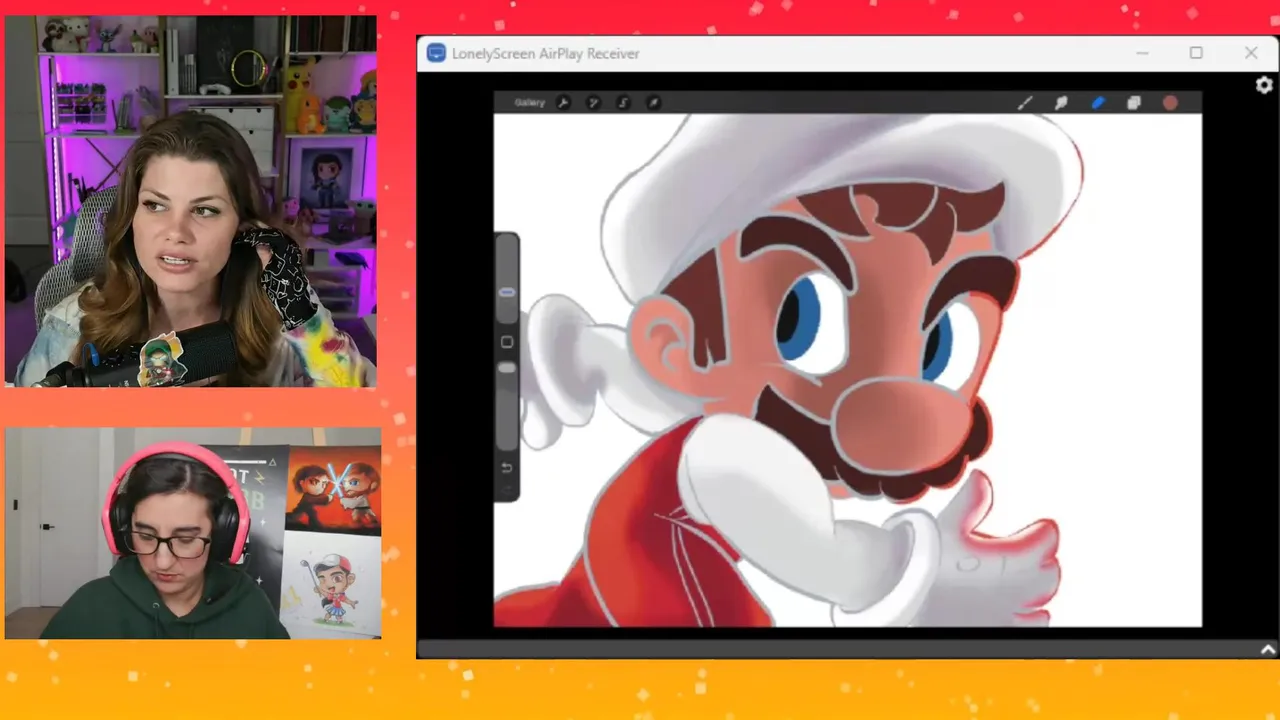The image size is (1280, 720).
Task: Select the Selection S-shaped tool
Action: pos(623,102)
